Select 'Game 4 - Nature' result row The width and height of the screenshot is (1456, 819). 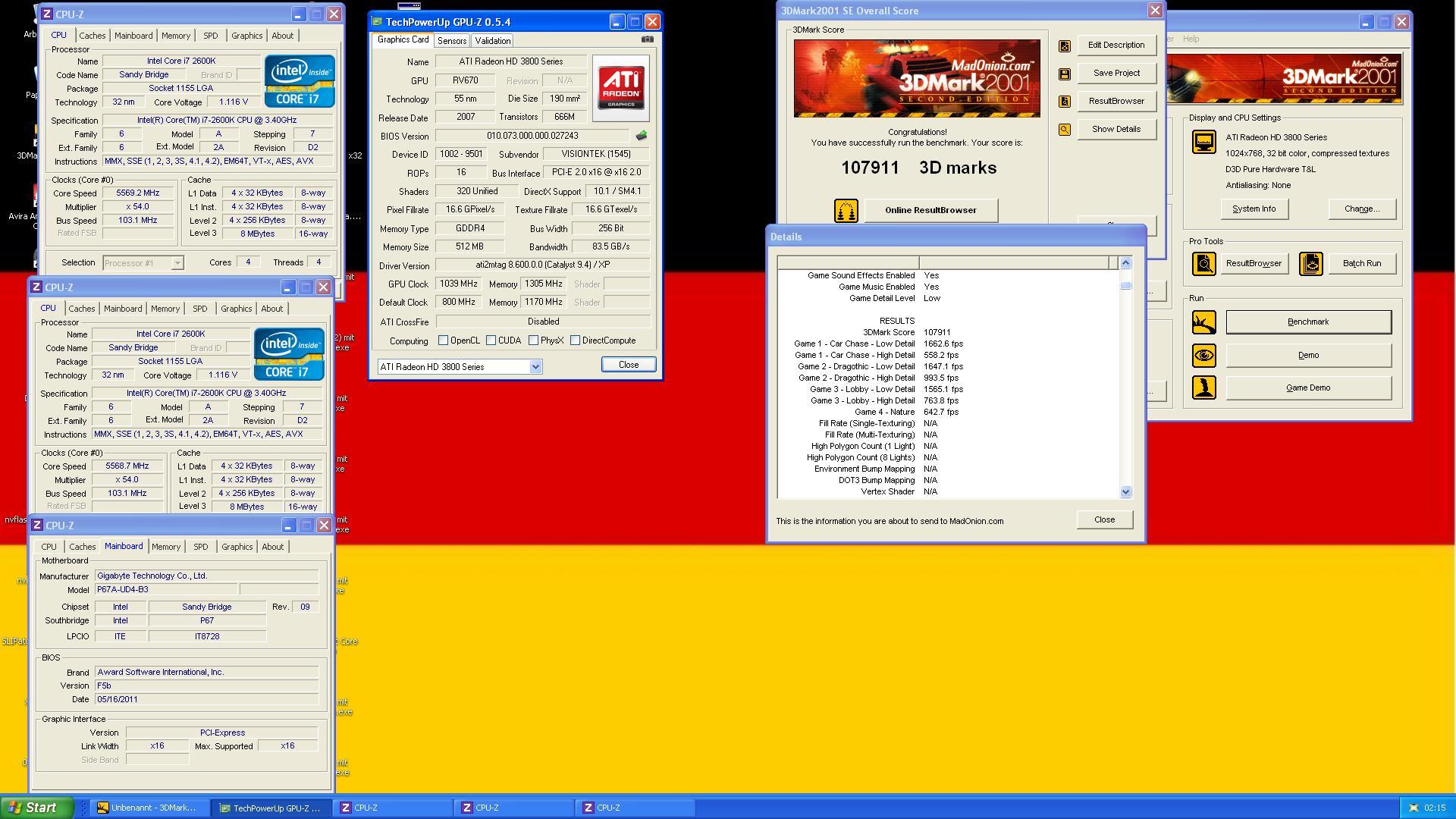pyautogui.click(x=949, y=413)
